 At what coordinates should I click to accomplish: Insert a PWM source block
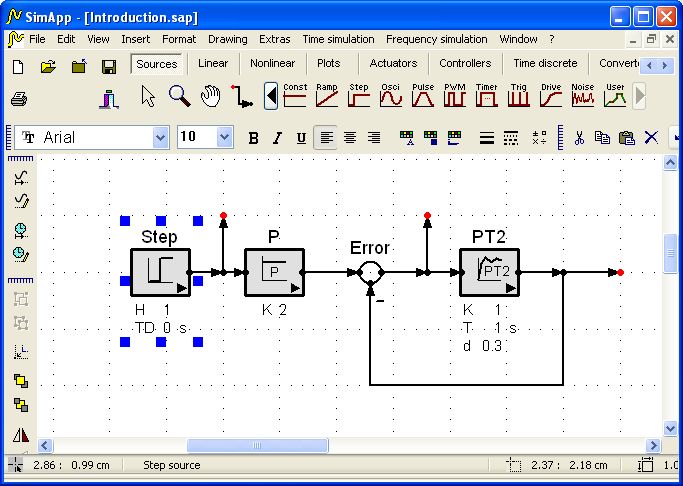tap(455, 95)
